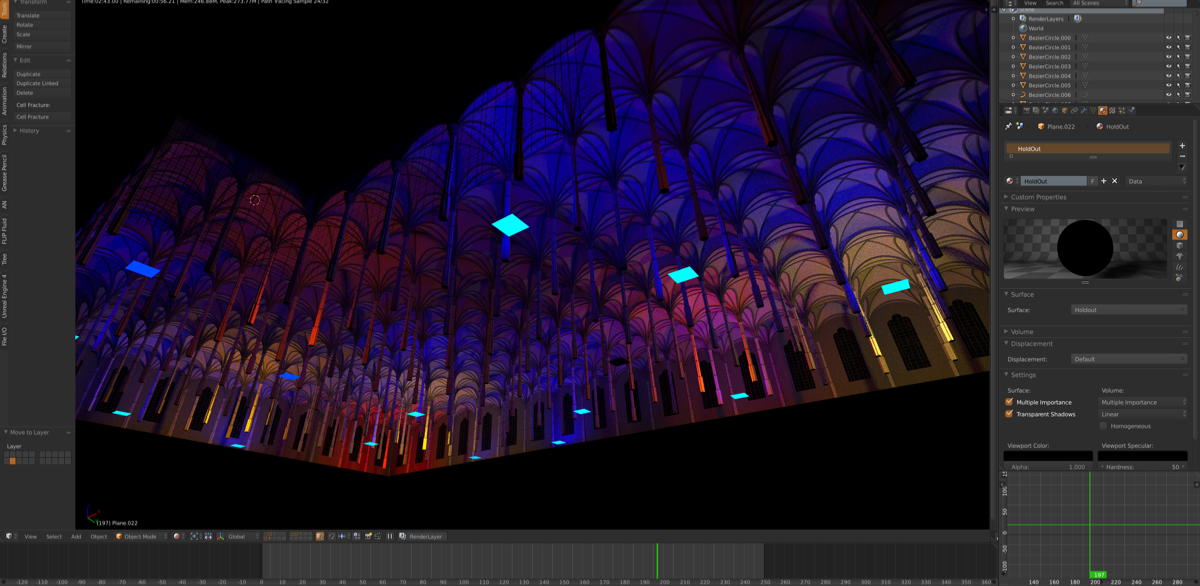Click the World globe icon in outliner
The width and height of the screenshot is (1200, 586).
click(x=1023, y=28)
